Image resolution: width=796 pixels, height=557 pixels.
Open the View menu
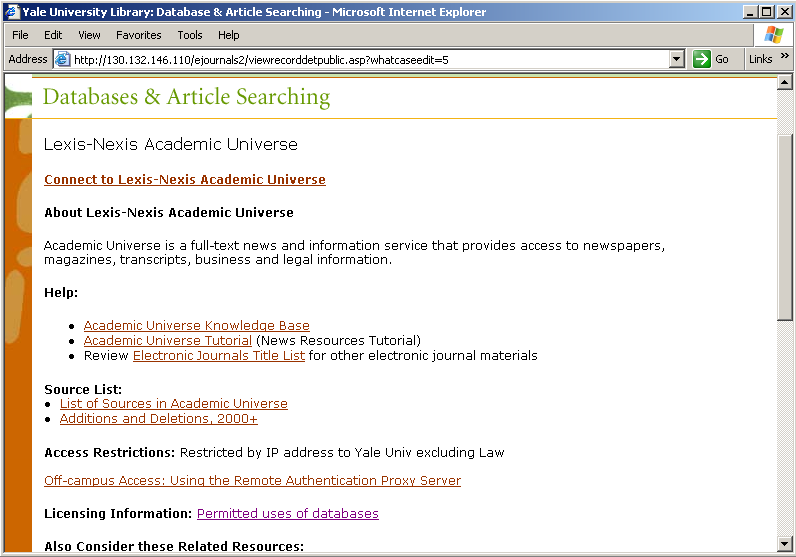tap(89, 35)
